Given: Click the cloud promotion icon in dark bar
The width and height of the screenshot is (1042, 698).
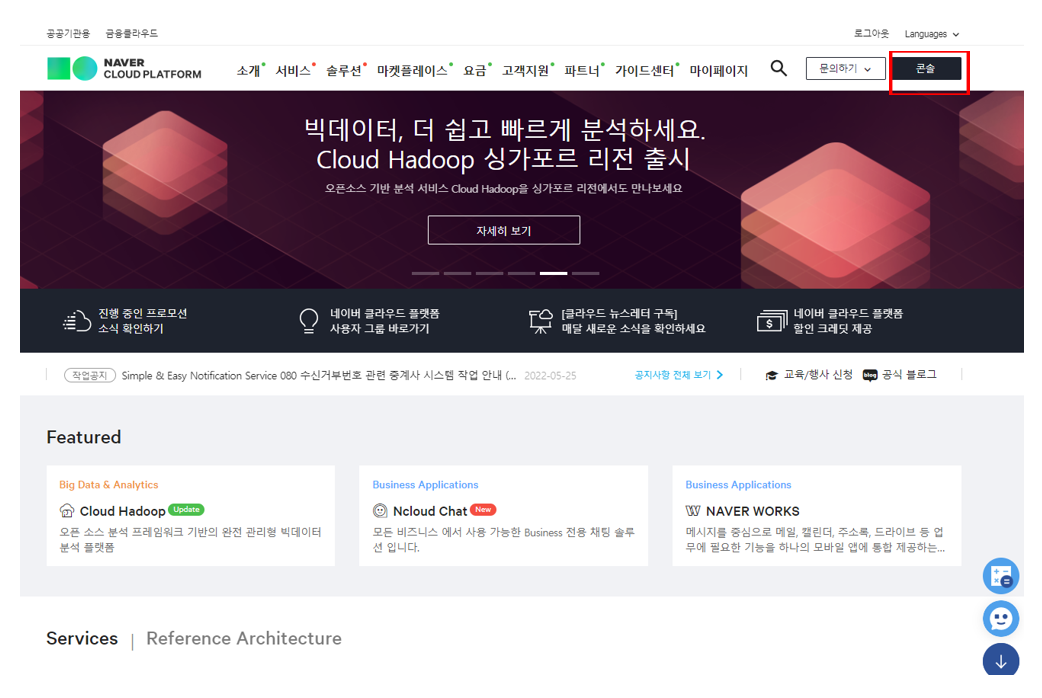Looking at the screenshot, I should click(x=77, y=321).
